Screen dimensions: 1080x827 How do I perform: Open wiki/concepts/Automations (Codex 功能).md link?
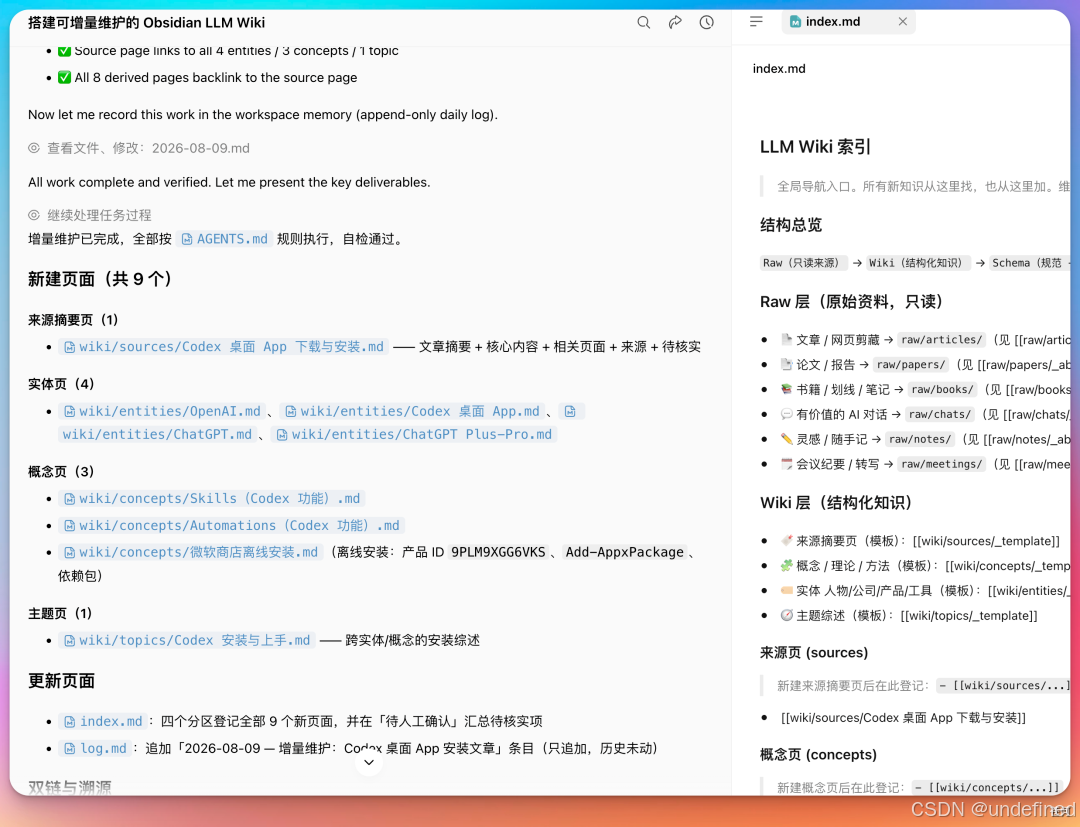(231, 525)
